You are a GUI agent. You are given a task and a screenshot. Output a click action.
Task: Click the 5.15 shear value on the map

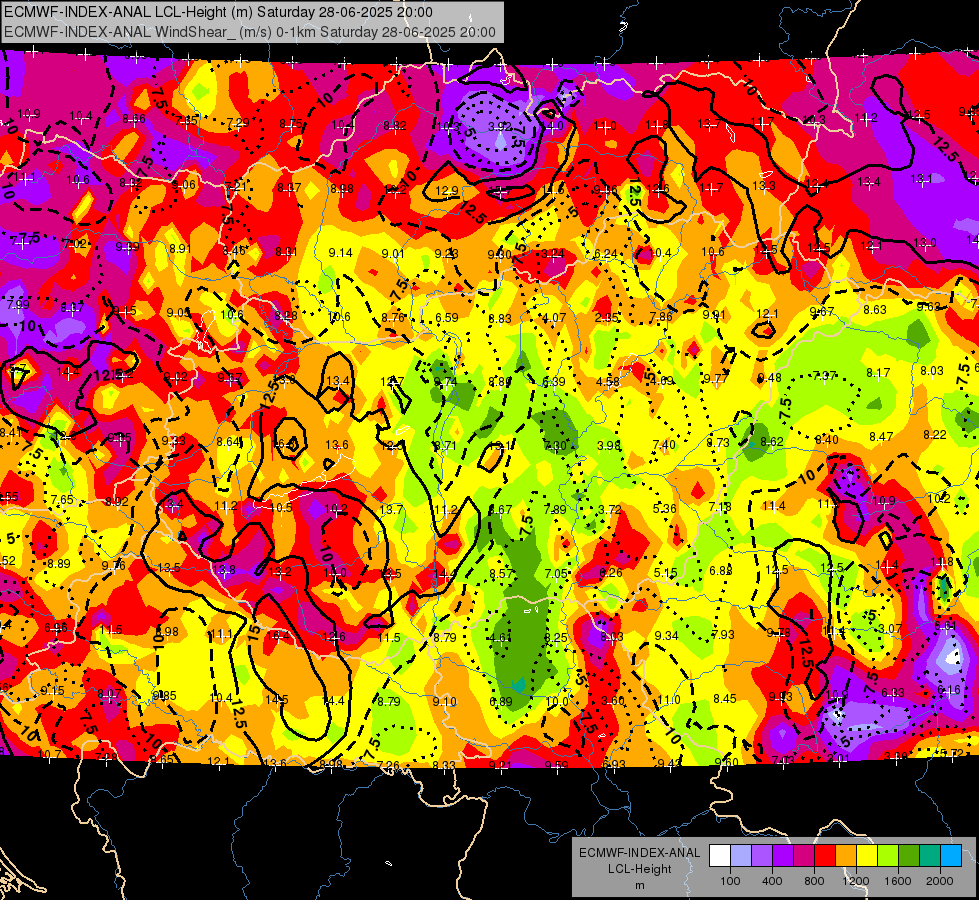(x=666, y=573)
